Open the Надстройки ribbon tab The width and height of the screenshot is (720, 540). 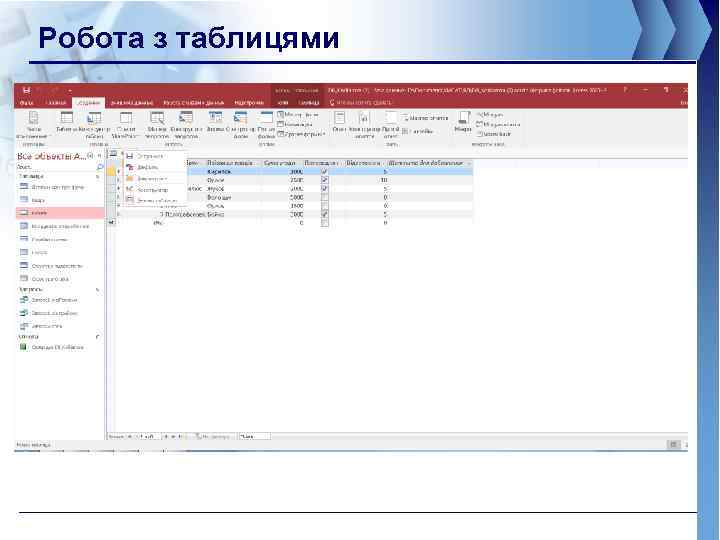[x=249, y=103]
